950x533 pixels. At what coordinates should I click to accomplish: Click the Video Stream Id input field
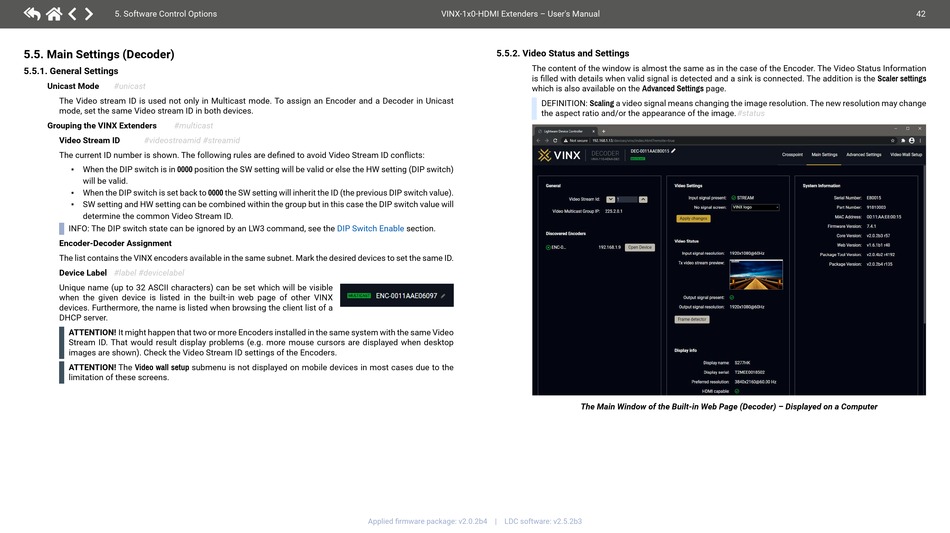(x=626, y=199)
